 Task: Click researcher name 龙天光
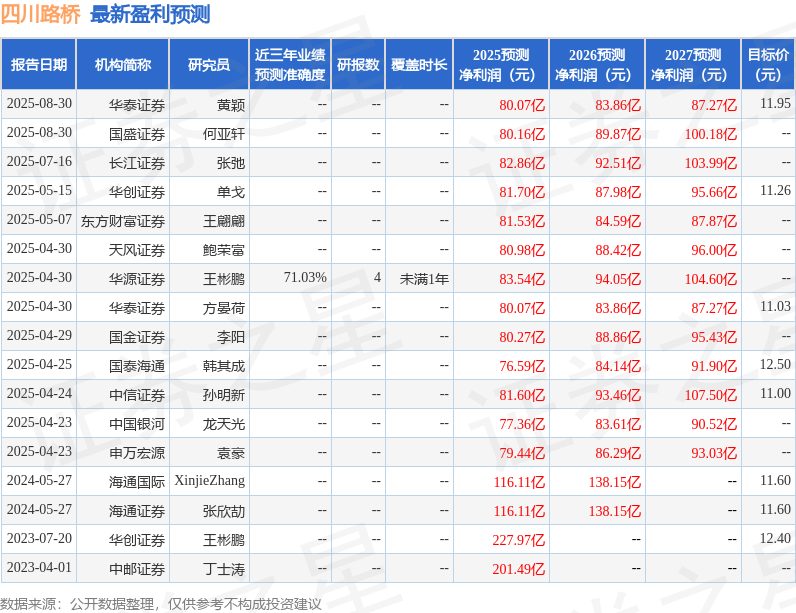224,424
